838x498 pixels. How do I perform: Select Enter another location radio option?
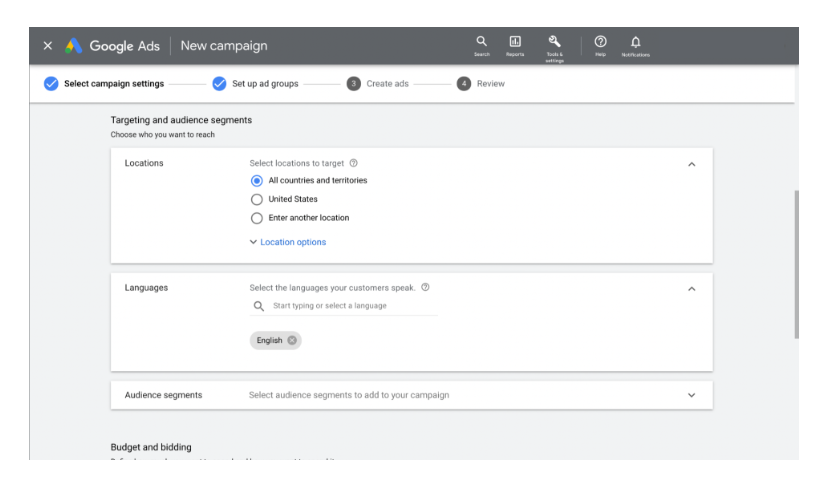[257, 218]
